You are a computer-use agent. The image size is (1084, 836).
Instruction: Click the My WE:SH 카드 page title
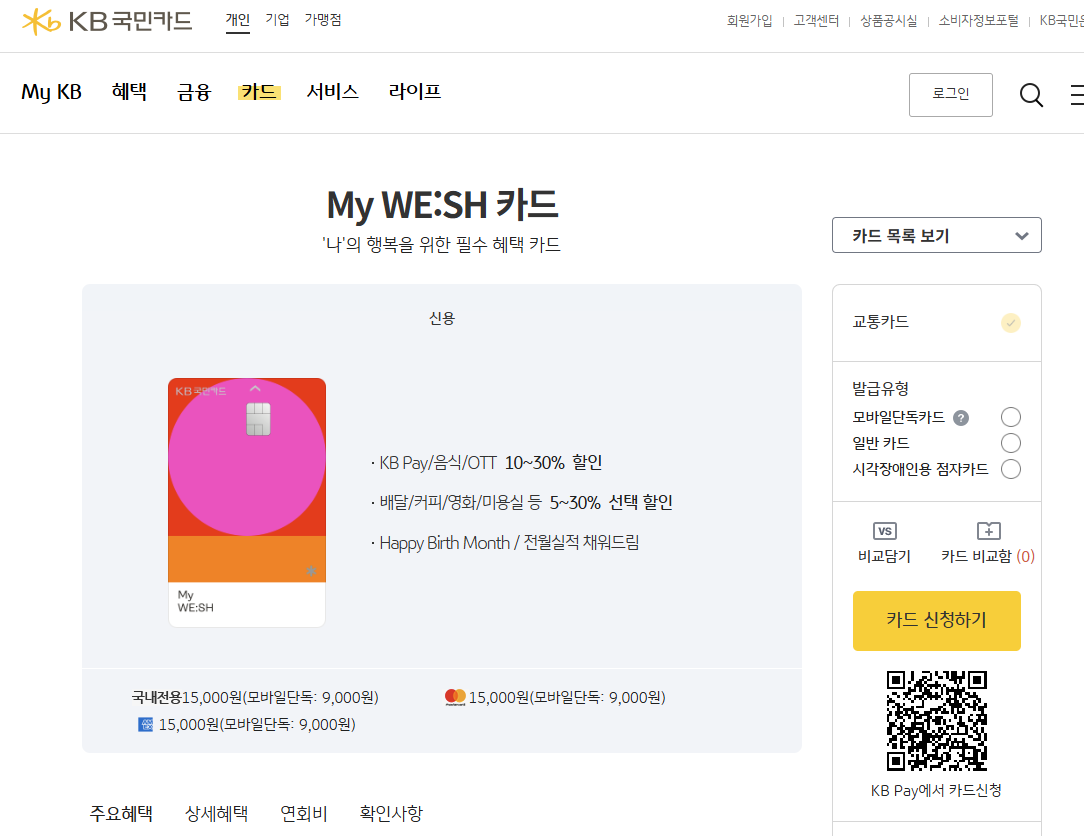click(442, 205)
